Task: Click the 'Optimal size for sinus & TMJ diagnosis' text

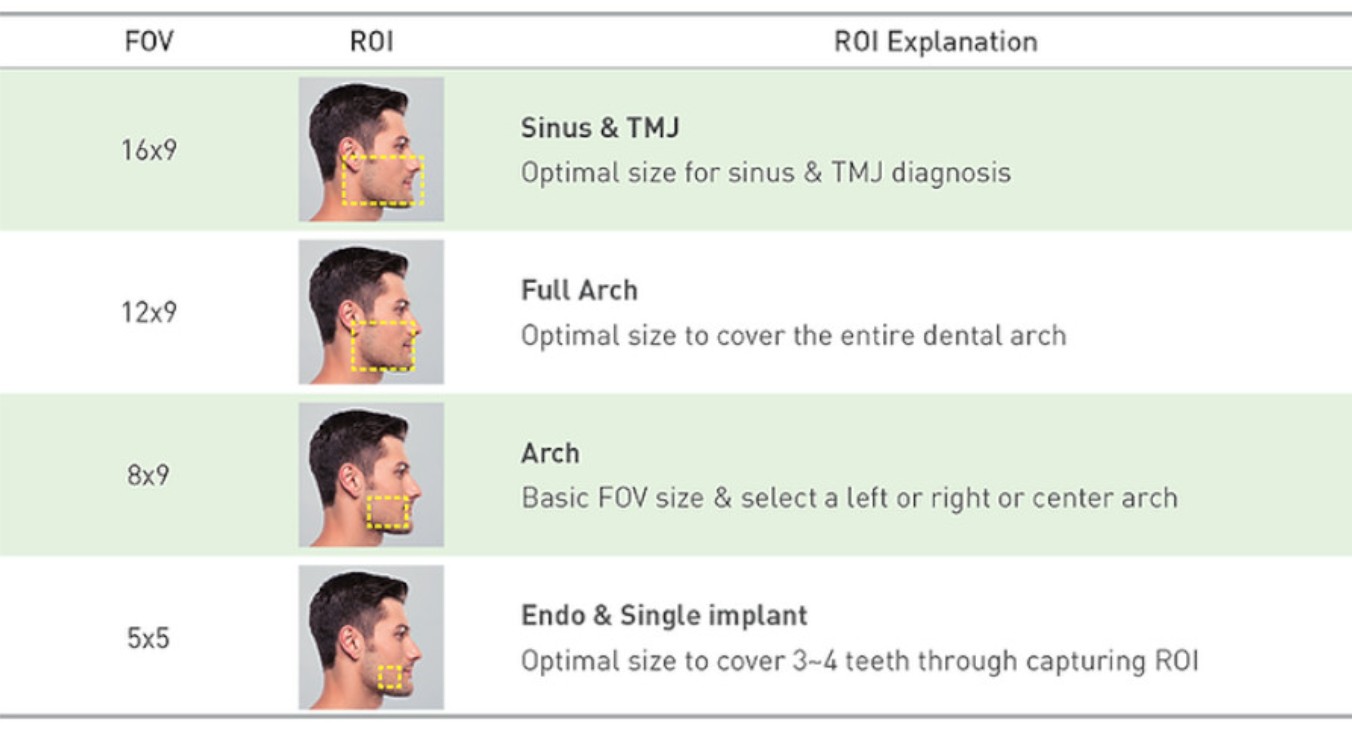Action: pyautogui.click(x=765, y=173)
